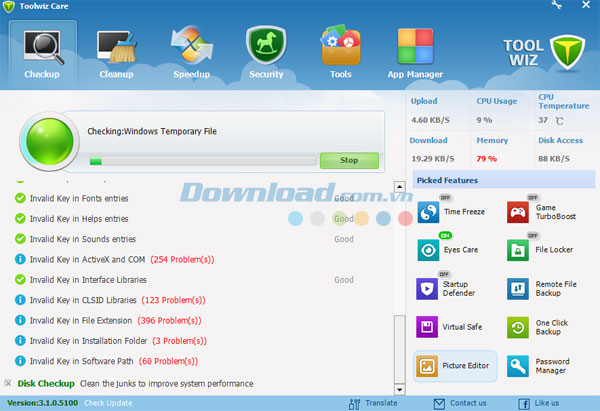The height and width of the screenshot is (411, 600).
Task: Click the checkup progress bar
Action: (x=203, y=161)
